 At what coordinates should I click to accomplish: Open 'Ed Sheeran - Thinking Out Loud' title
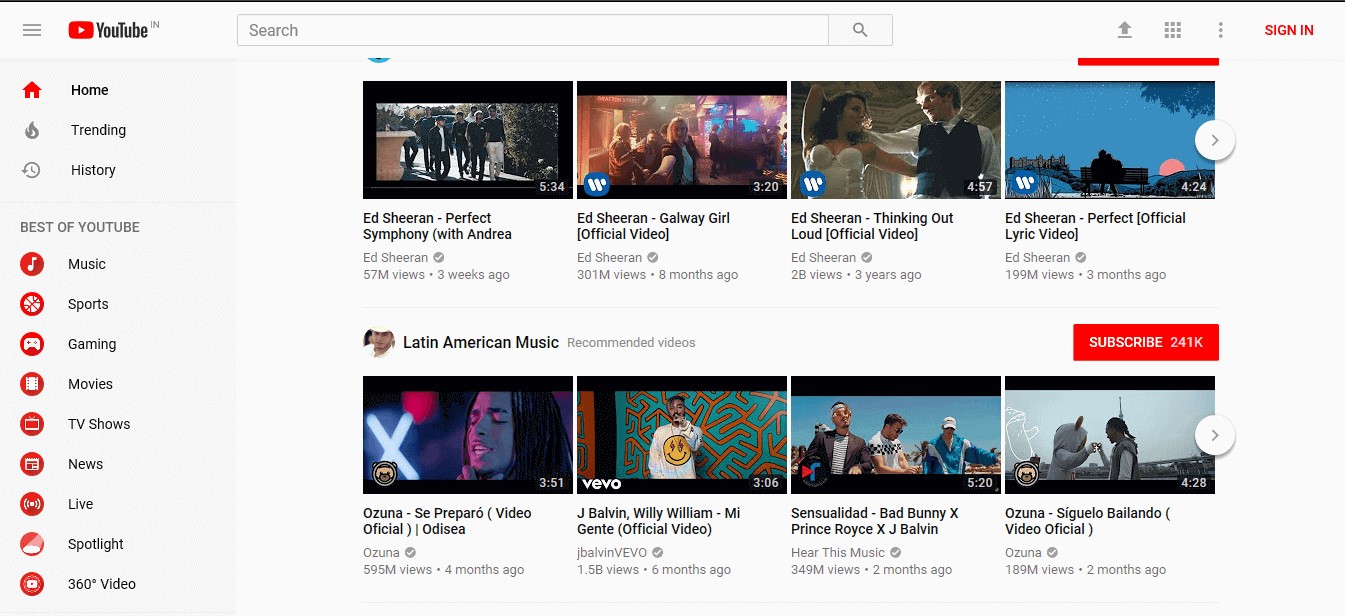pos(872,226)
